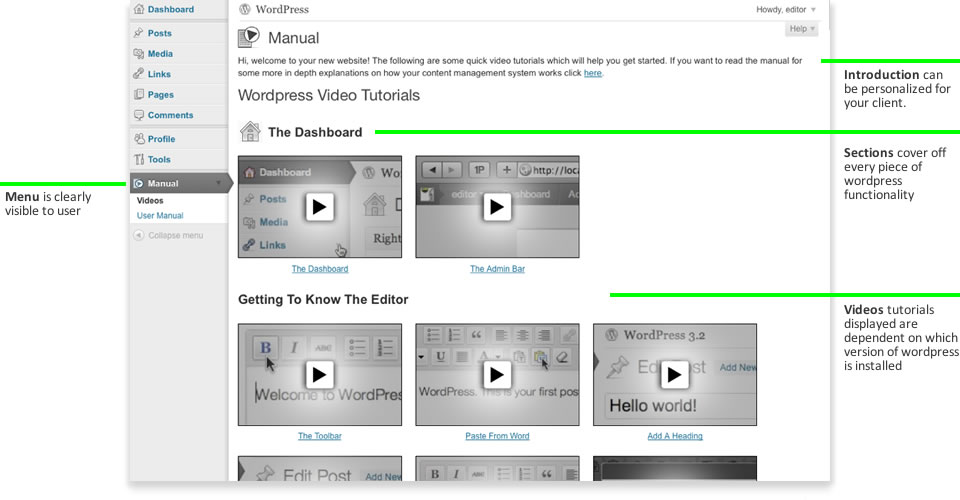
Task: Click the WordPress site title text
Action: [x=282, y=9]
